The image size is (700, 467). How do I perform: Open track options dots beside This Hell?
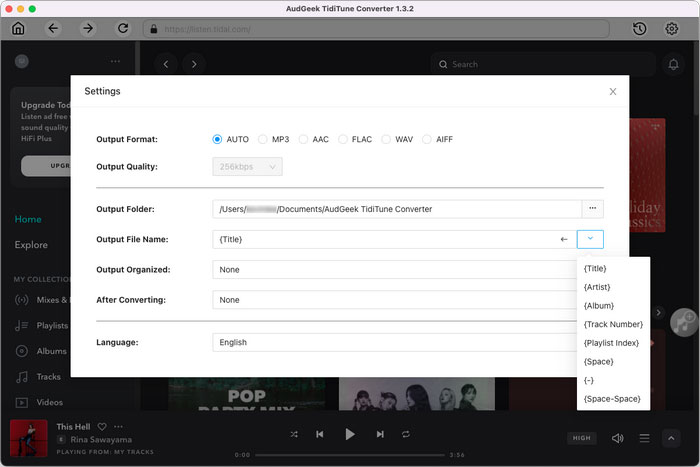coord(118,427)
